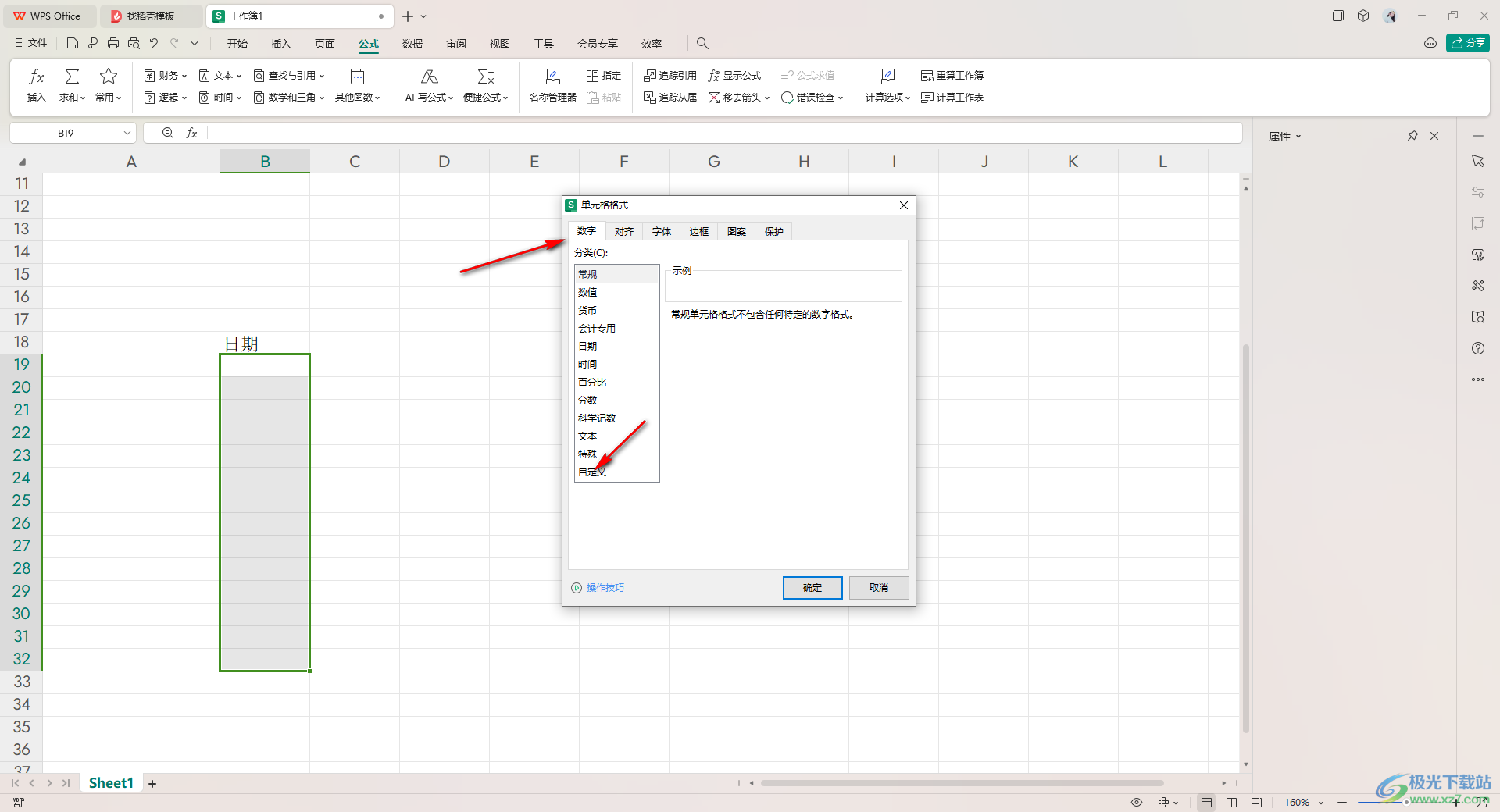Open the 视图 View ribbon tab
This screenshot has height=812, width=1500.
click(x=500, y=44)
